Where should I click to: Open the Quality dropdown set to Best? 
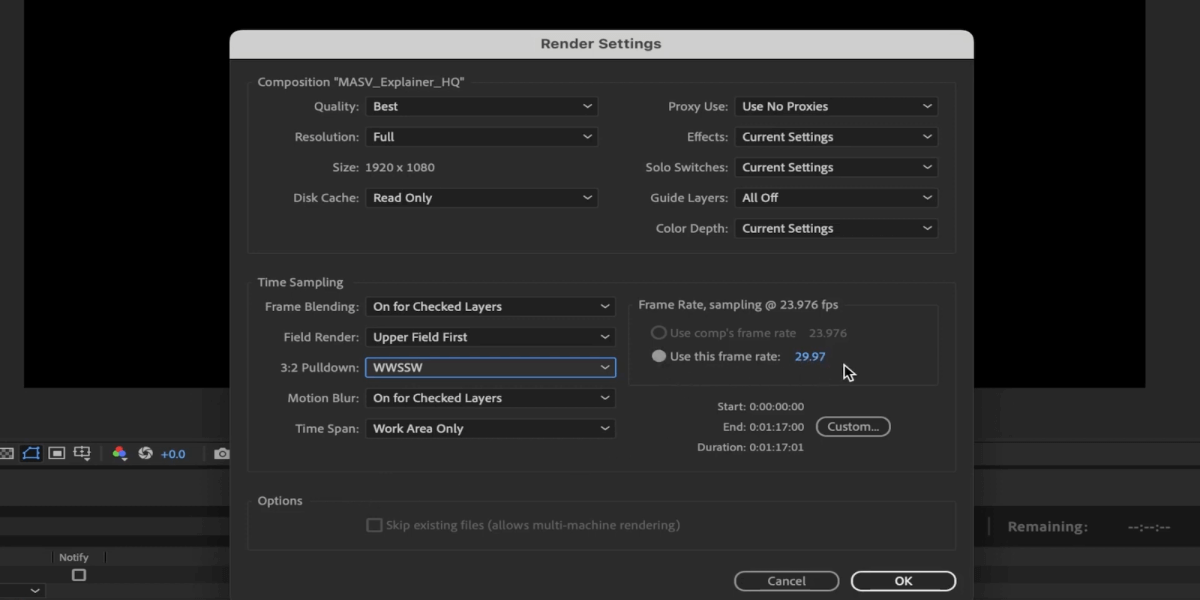pos(482,106)
